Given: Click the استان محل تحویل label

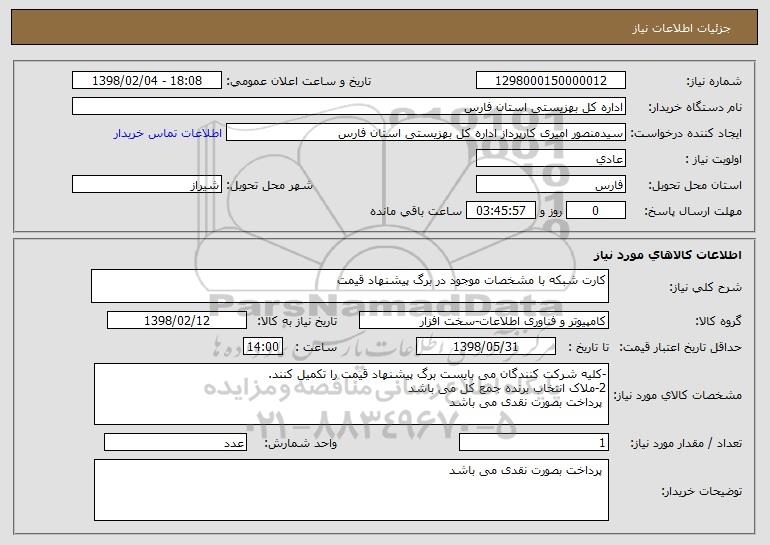Looking at the screenshot, I should pos(695,186).
